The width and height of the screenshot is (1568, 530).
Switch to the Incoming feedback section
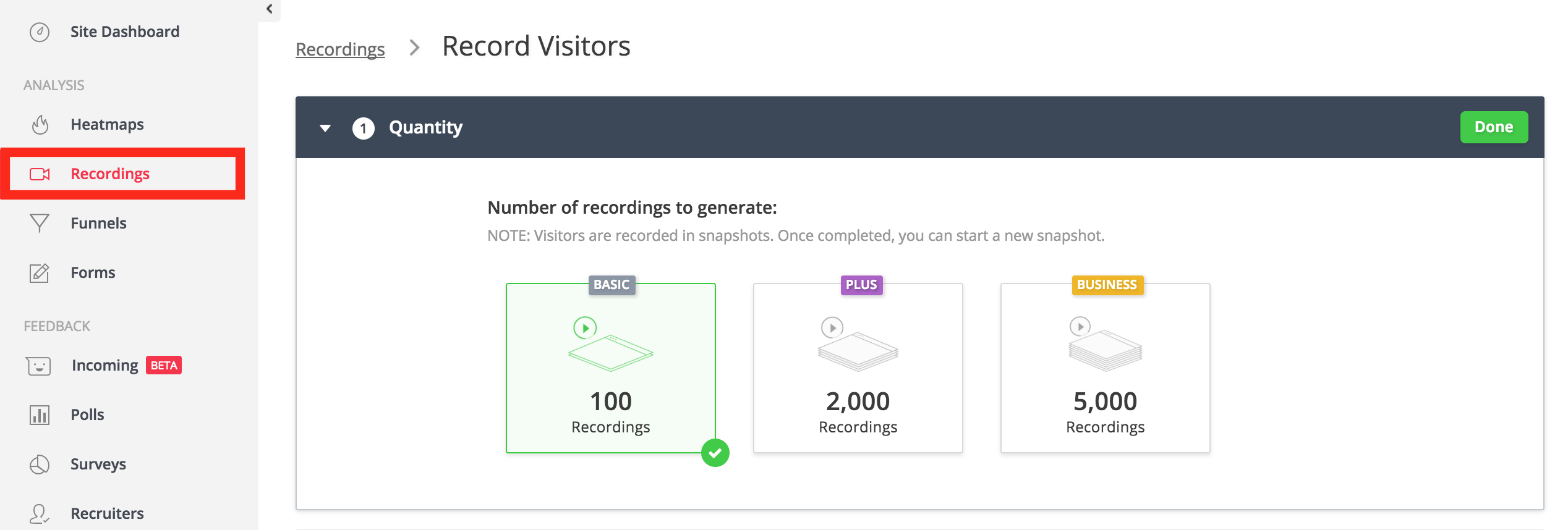point(104,365)
